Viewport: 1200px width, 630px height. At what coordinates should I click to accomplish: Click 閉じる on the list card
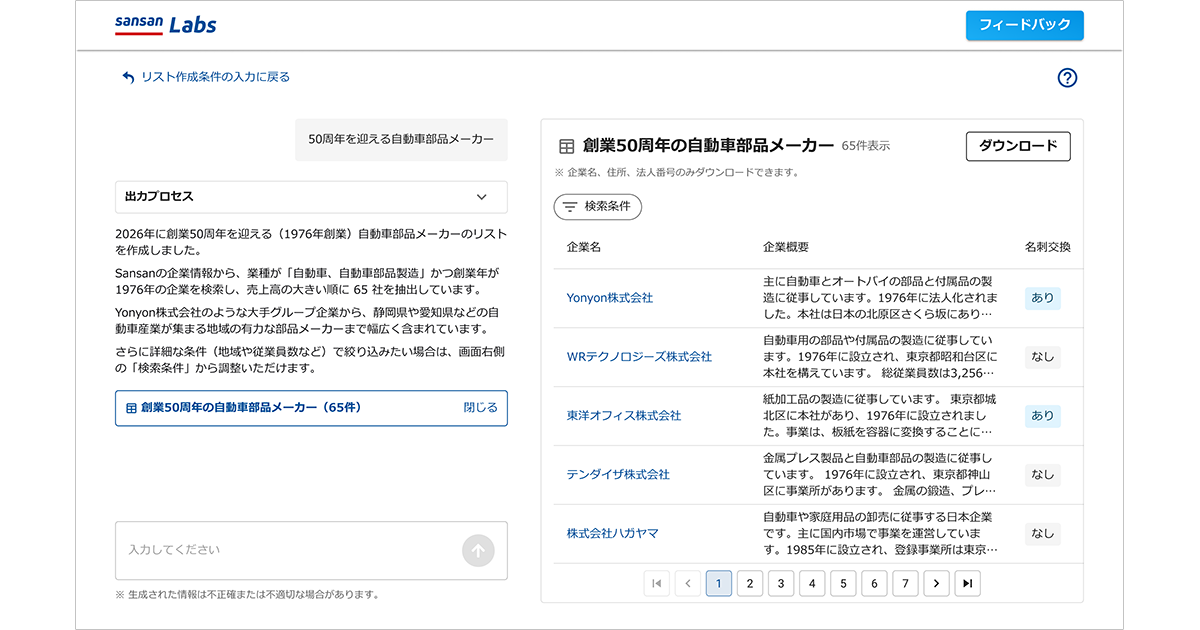click(480, 408)
